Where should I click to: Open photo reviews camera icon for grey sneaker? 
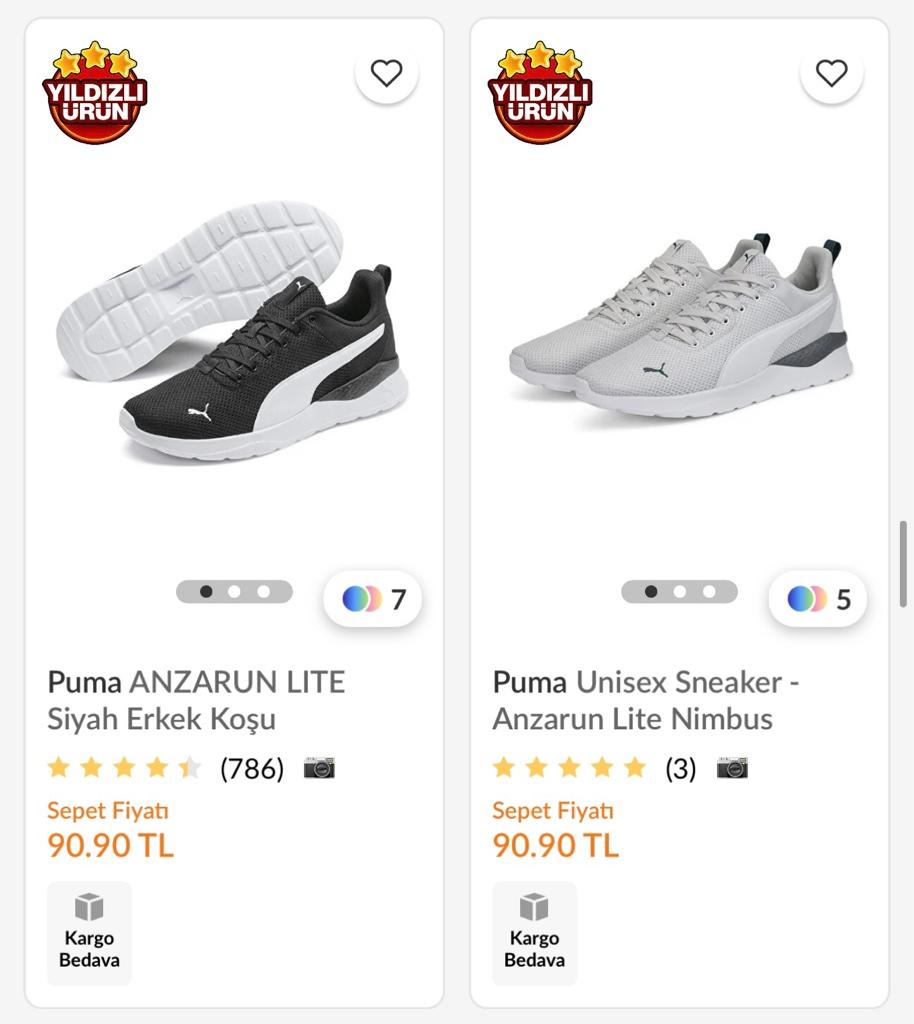tap(732, 768)
